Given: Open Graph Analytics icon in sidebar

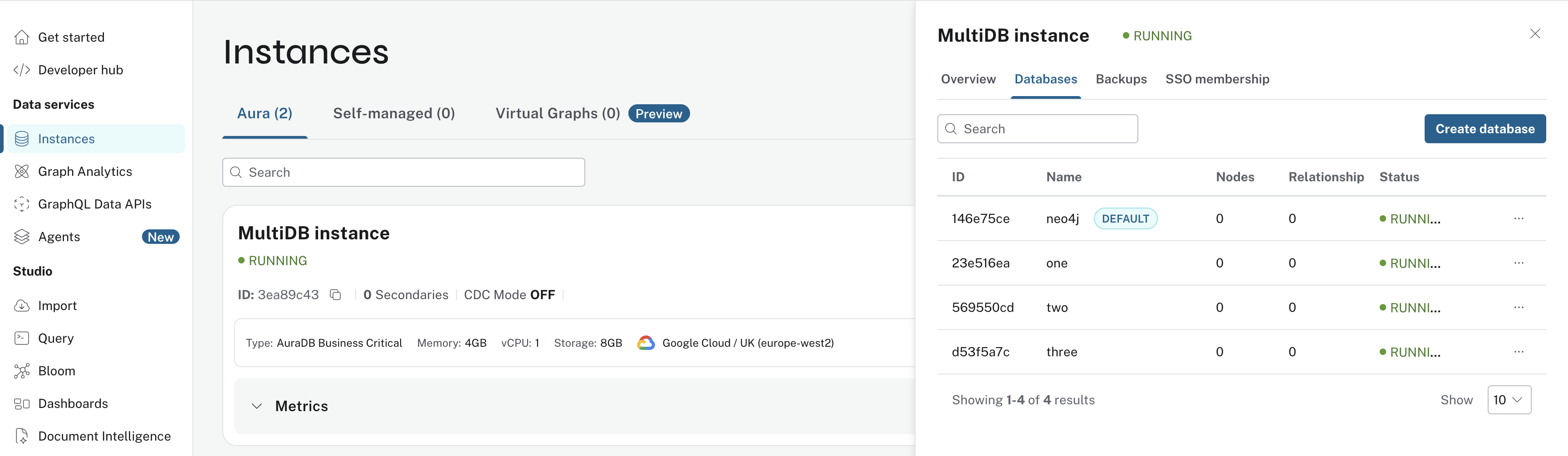Looking at the screenshot, I should [22, 171].
